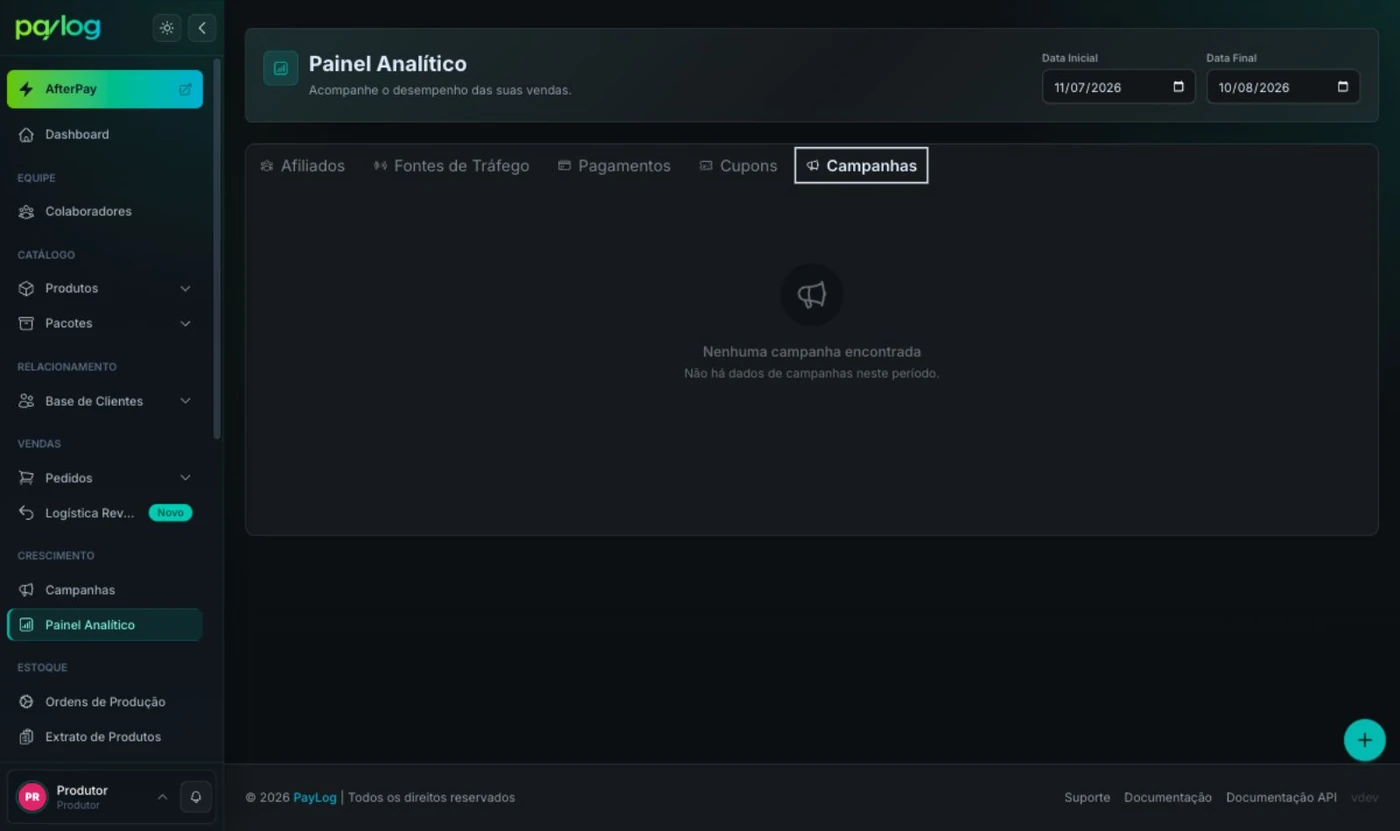
Task: Switch to the Afiliados tab
Action: (302, 166)
